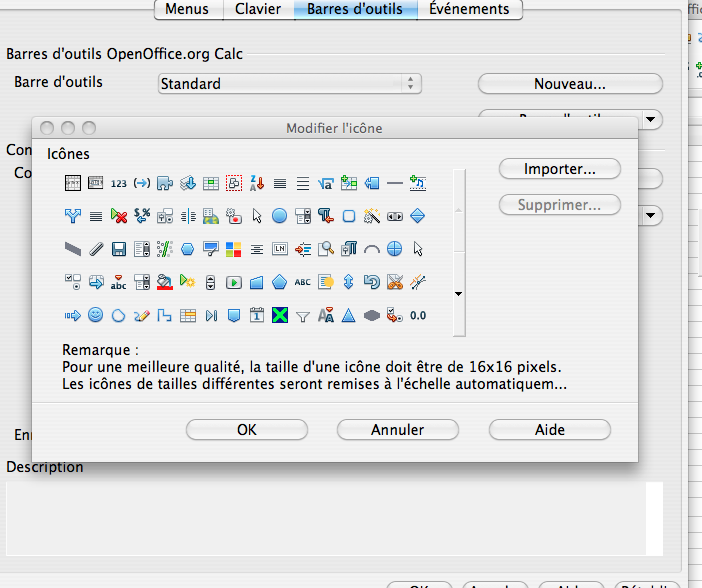Pick the blue puzzle piece icon

165,183
